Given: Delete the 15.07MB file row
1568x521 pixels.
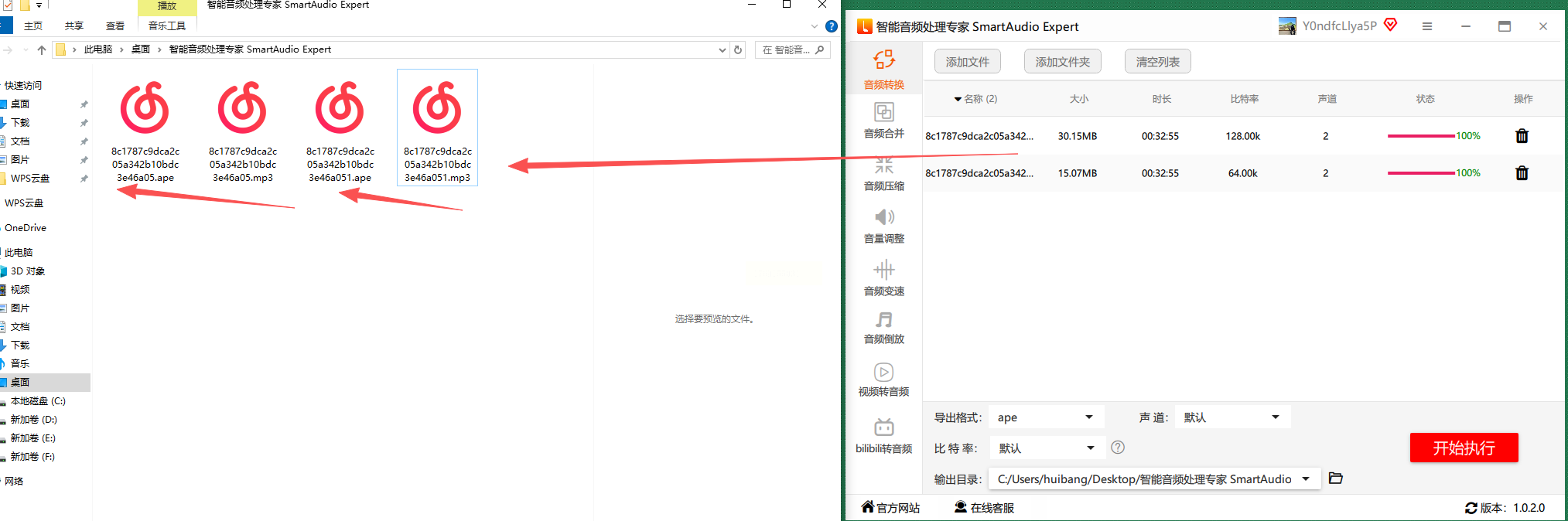Looking at the screenshot, I should [1522, 173].
